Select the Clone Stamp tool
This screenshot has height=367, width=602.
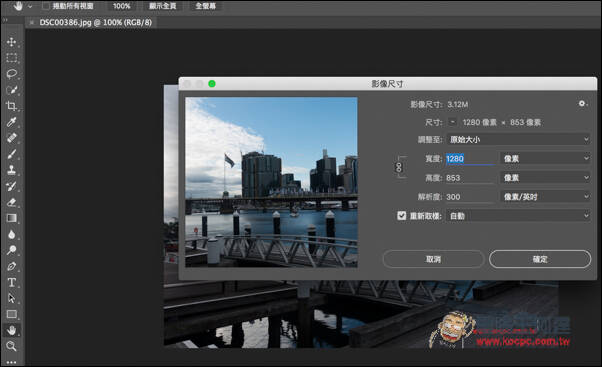pos(12,170)
